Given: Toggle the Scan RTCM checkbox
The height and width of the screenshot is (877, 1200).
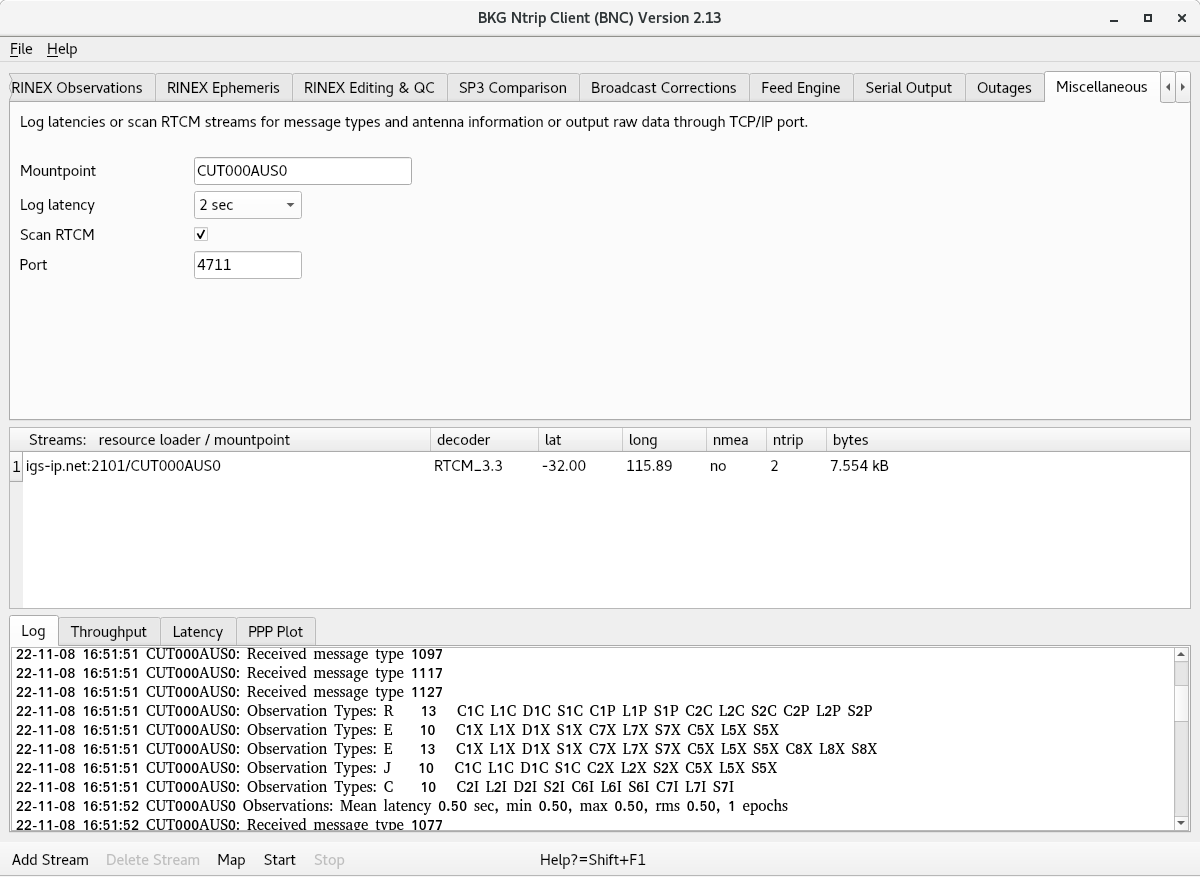Looking at the screenshot, I should (x=201, y=234).
